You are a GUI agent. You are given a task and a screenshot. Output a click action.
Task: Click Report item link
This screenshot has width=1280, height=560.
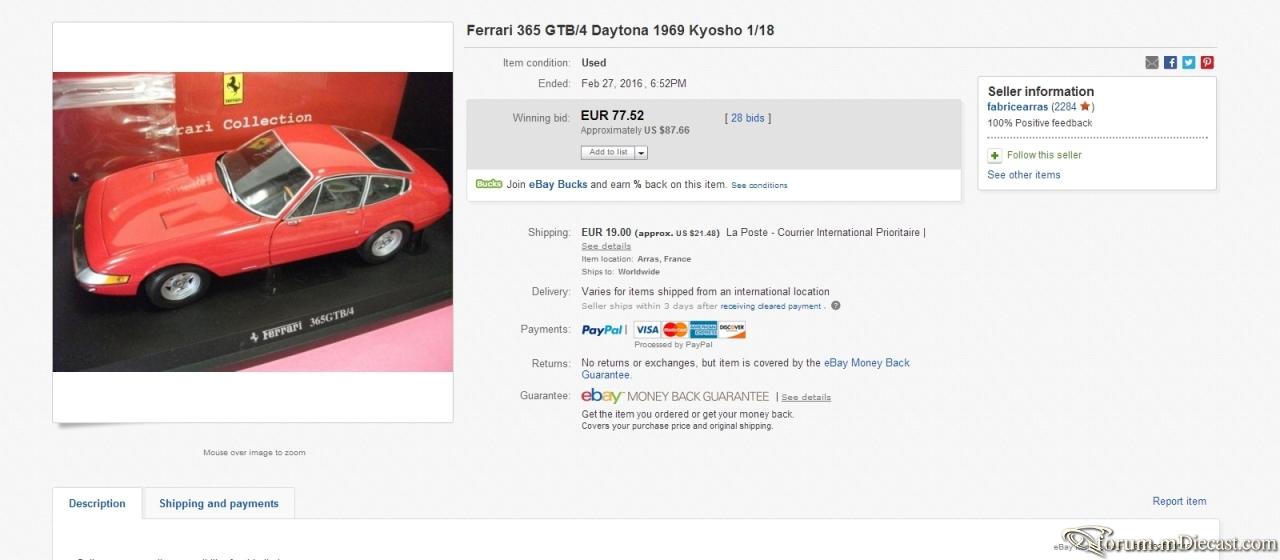click(x=1179, y=501)
